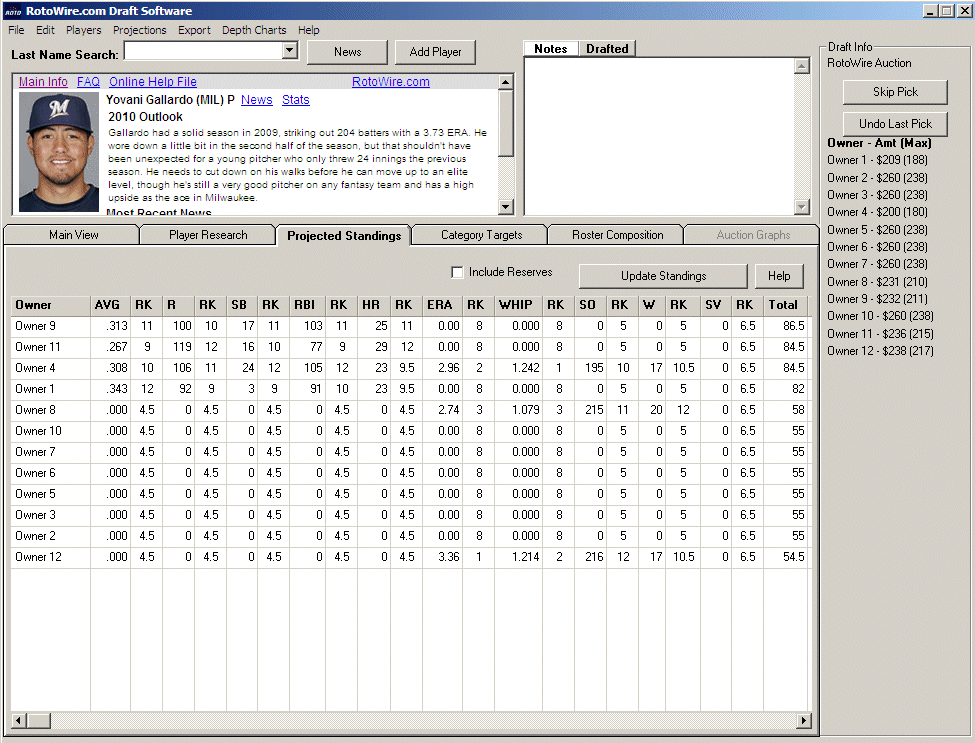Viewport: 975px width, 743px height.
Task: Click the Skip Pick button
Action: click(x=895, y=92)
